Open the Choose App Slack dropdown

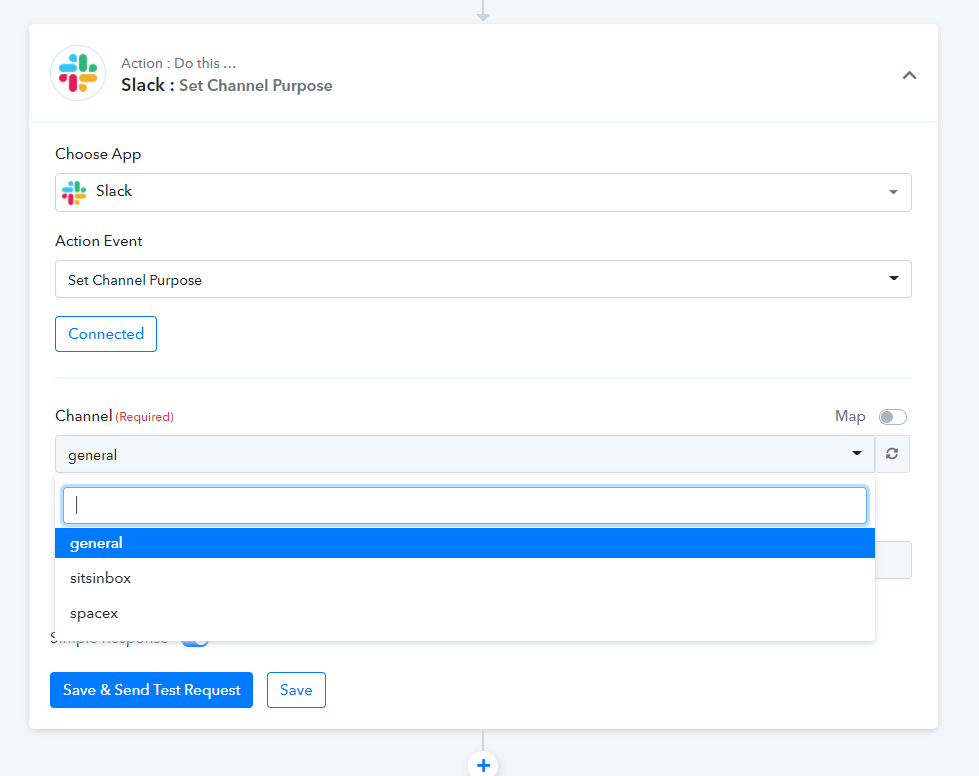coord(483,192)
